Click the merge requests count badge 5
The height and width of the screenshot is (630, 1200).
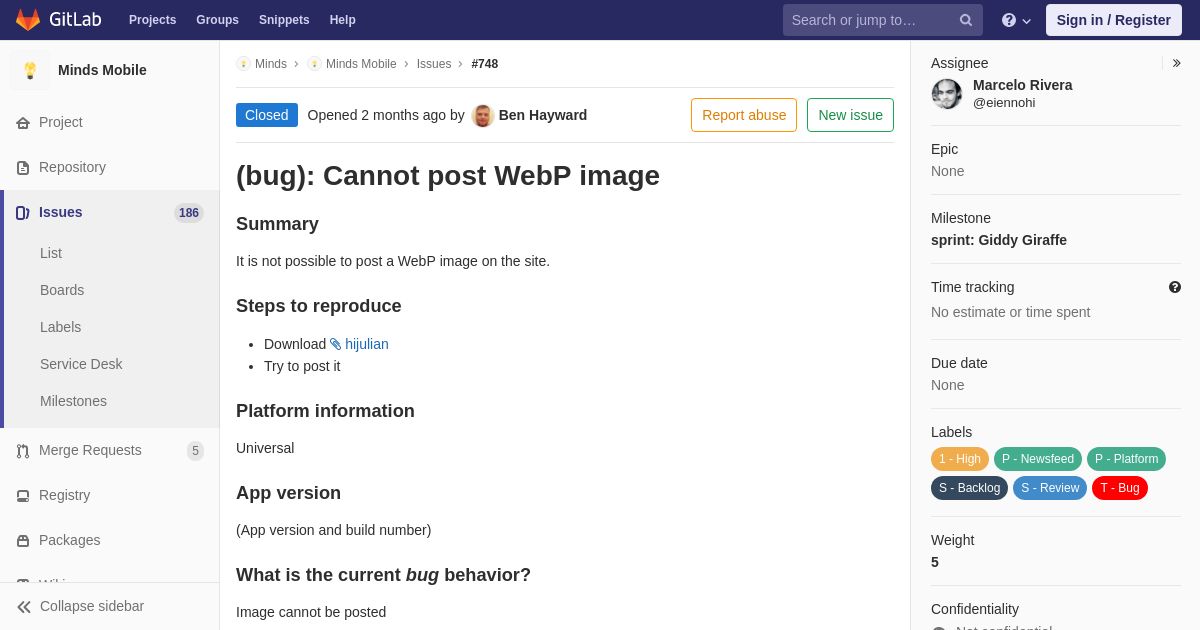coord(195,451)
